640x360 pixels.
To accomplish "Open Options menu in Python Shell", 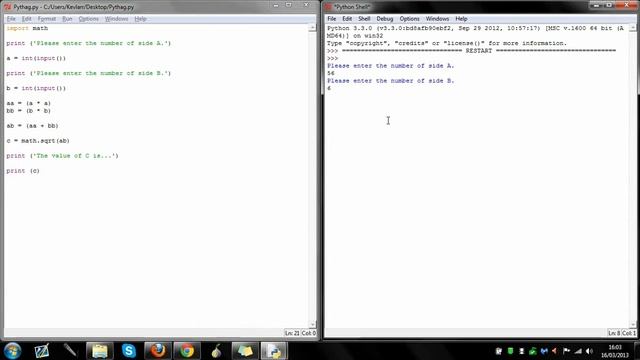I will pos(409,19).
